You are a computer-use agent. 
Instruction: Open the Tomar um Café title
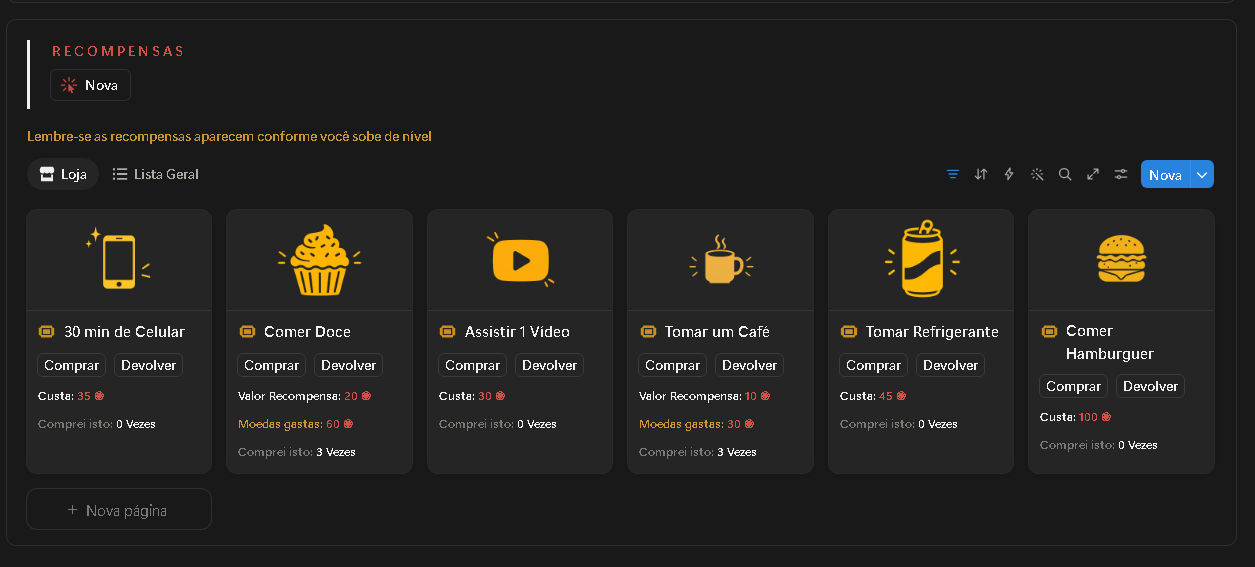point(717,332)
